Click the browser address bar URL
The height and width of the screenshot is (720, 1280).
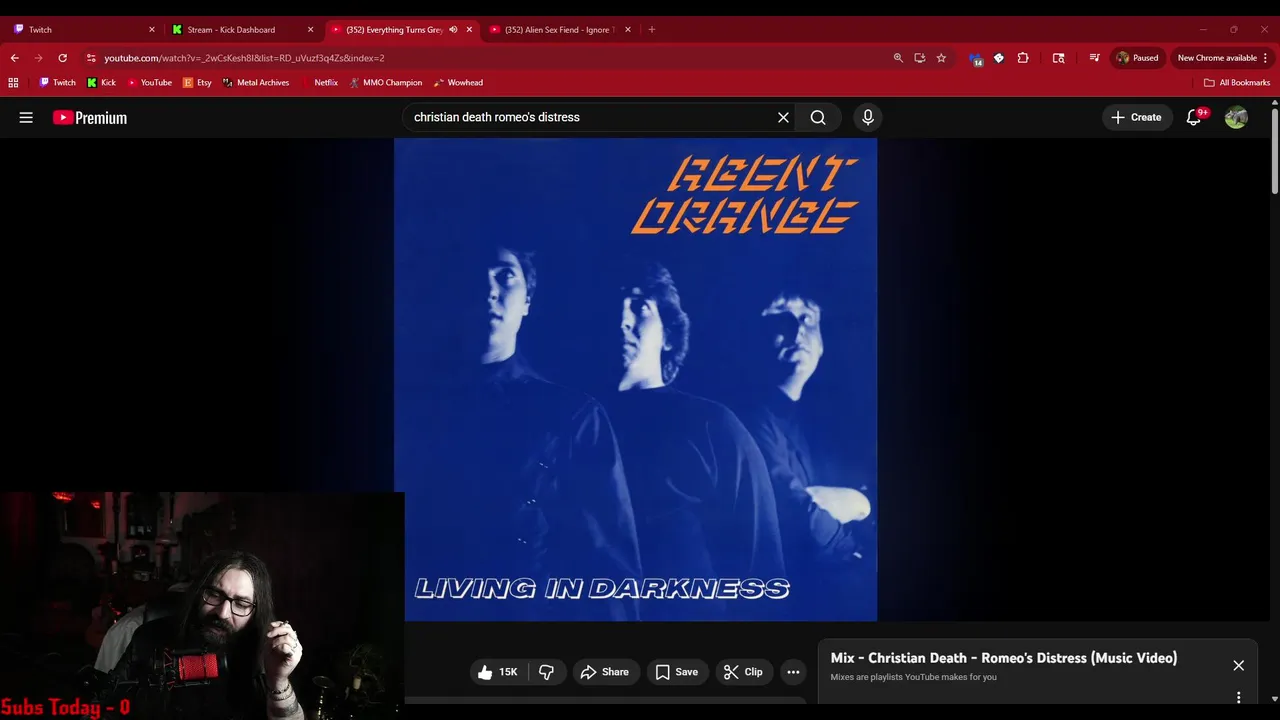point(244,58)
